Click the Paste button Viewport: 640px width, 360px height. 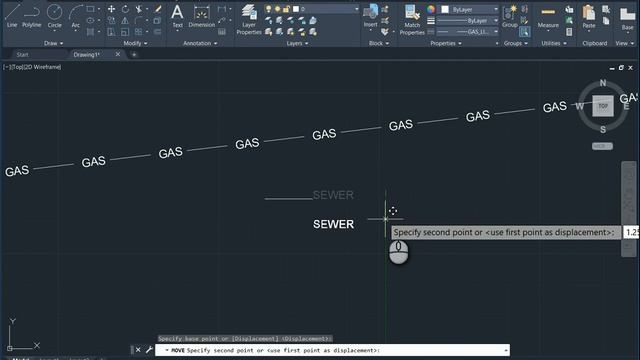pos(589,17)
